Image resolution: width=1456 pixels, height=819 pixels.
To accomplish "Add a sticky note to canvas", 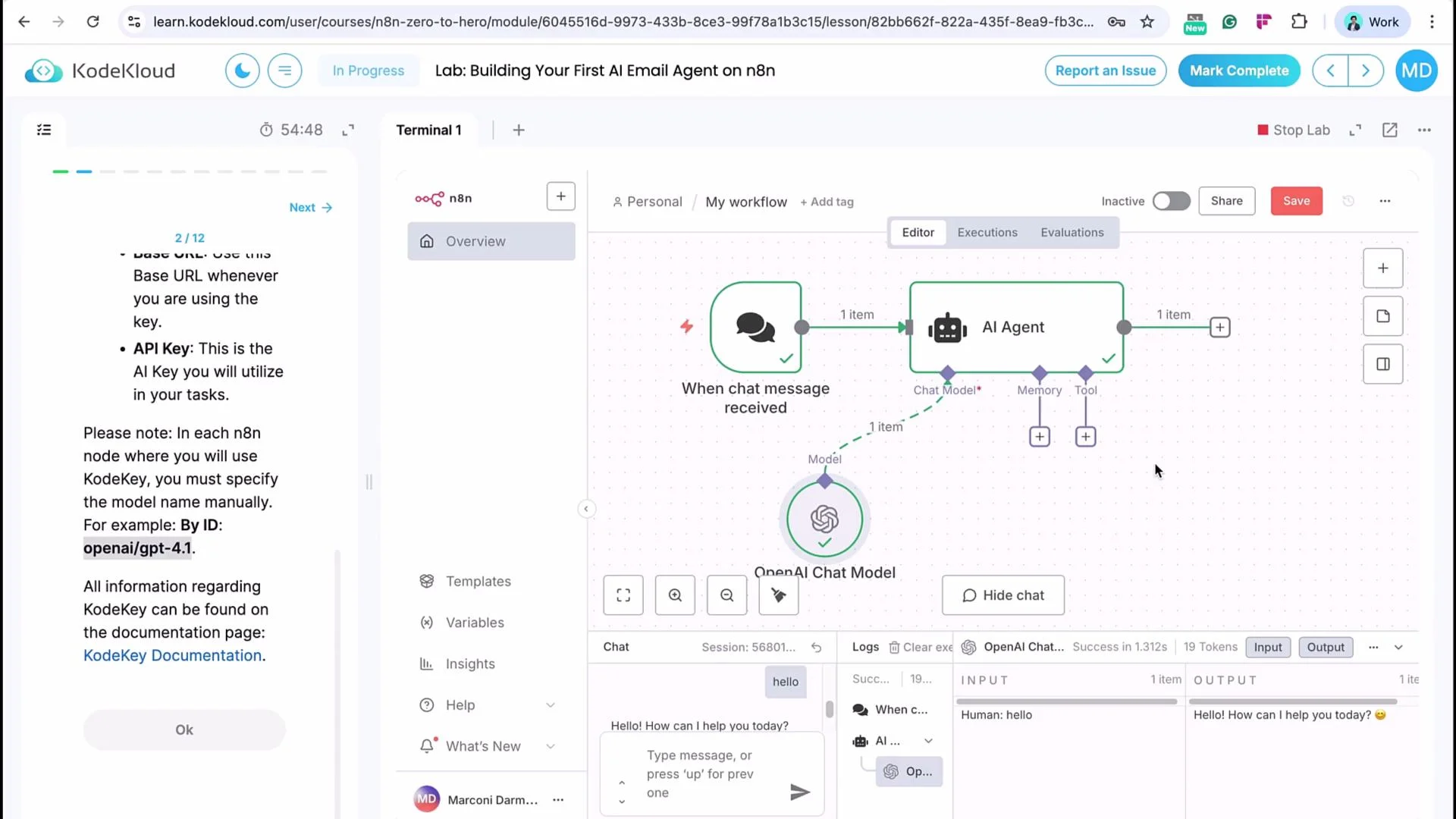I will (1382, 316).
